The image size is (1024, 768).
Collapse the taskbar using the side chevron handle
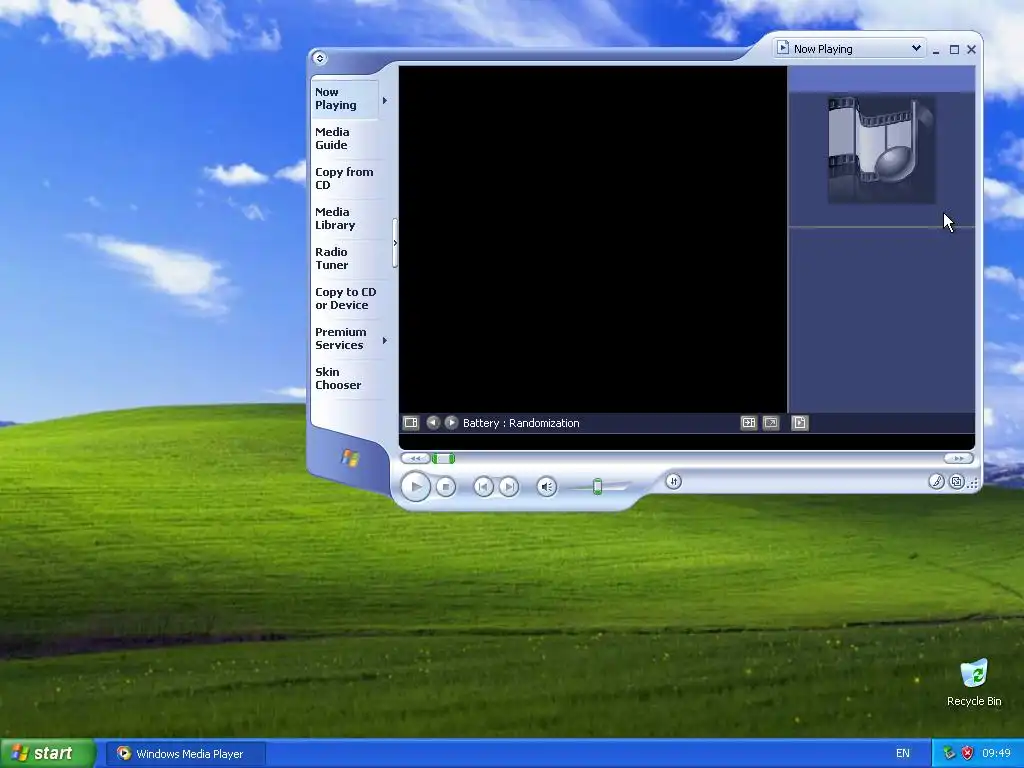coord(395,243)
